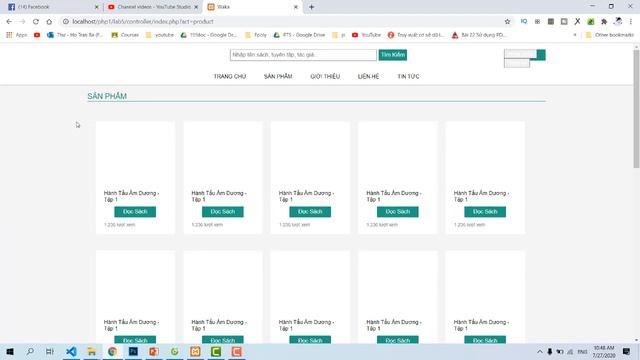Open the GIỚI THIỆU menu item
640x360 pixels.
(x=325, y=76)
